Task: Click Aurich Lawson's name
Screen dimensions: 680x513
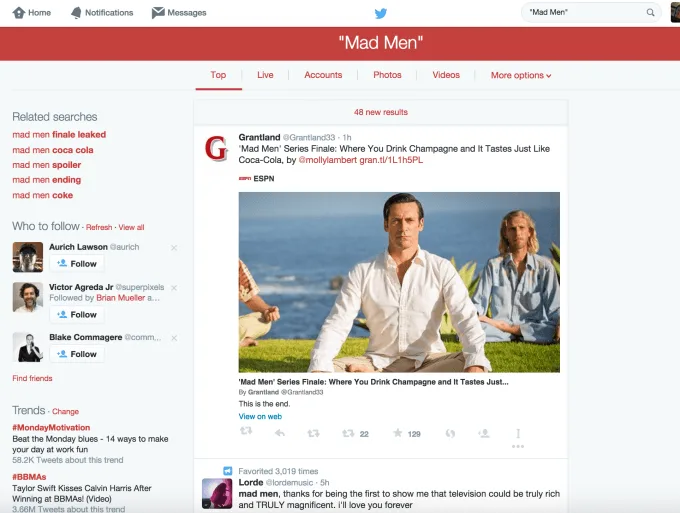Action: tap(78, 247)
